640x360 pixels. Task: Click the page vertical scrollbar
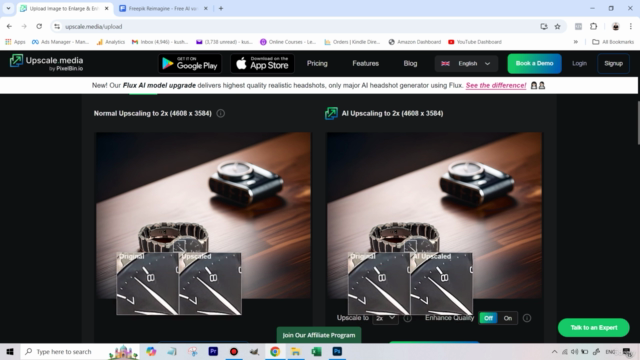click(x=638, y=122)
